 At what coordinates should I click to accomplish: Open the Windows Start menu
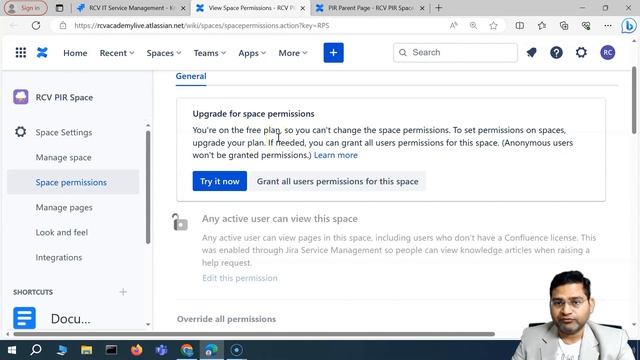tap(11, 350)
